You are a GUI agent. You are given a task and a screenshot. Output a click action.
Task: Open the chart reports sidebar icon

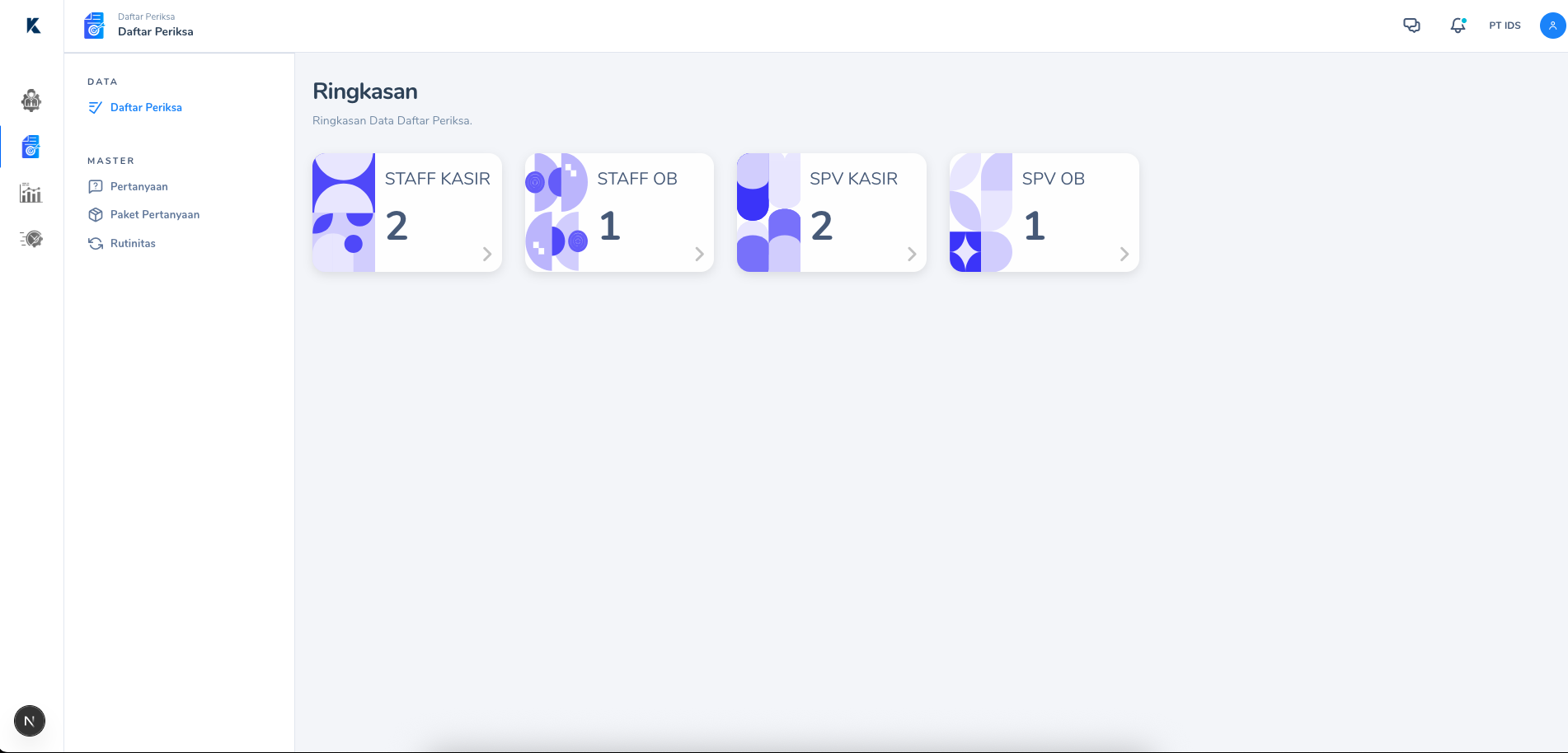pyautogui.click(x=31, y=193)
